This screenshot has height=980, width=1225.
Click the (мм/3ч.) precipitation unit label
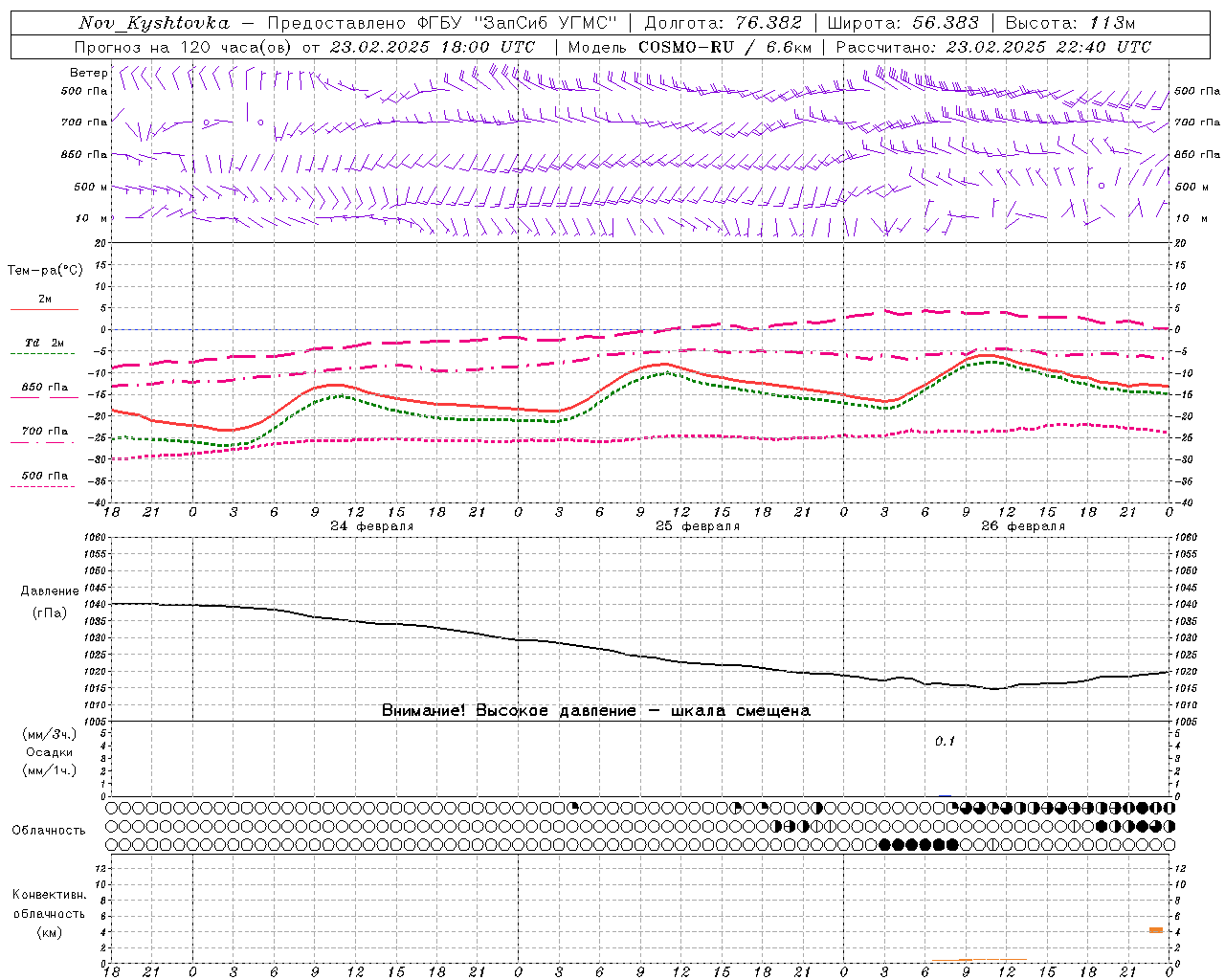49,734
